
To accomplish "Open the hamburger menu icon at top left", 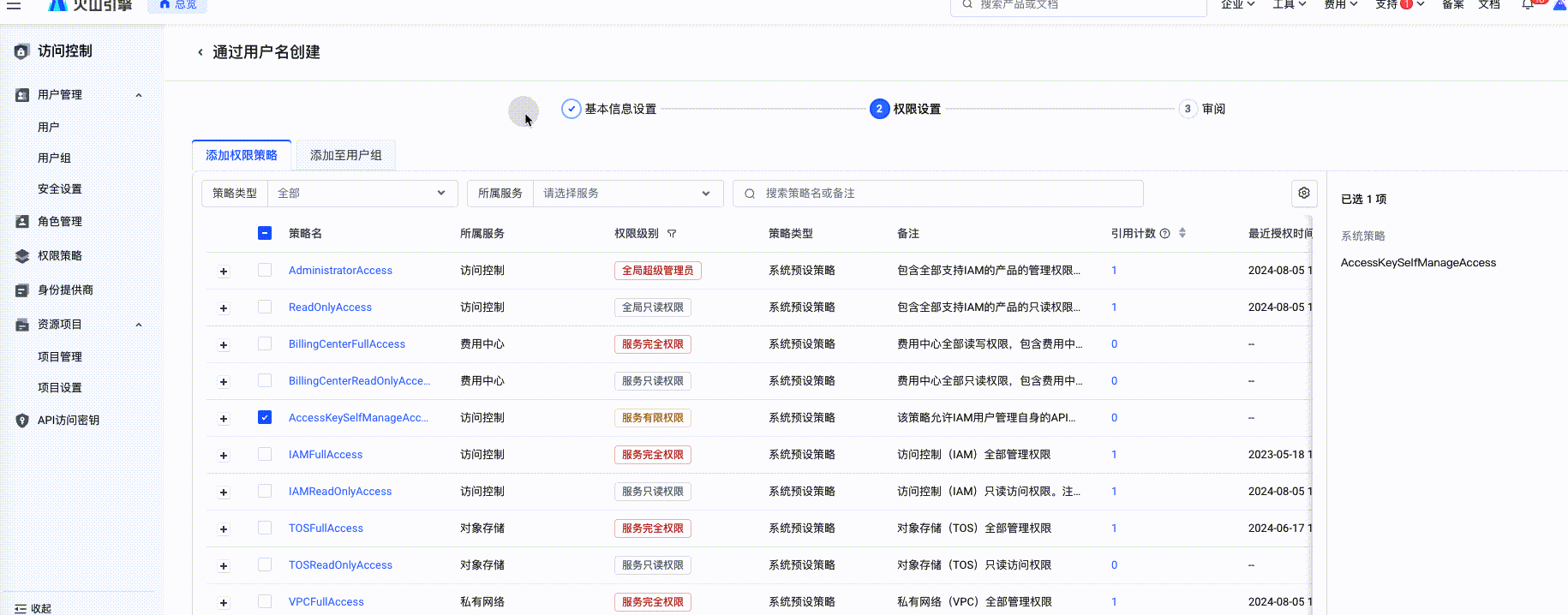I will coord(14,4).
